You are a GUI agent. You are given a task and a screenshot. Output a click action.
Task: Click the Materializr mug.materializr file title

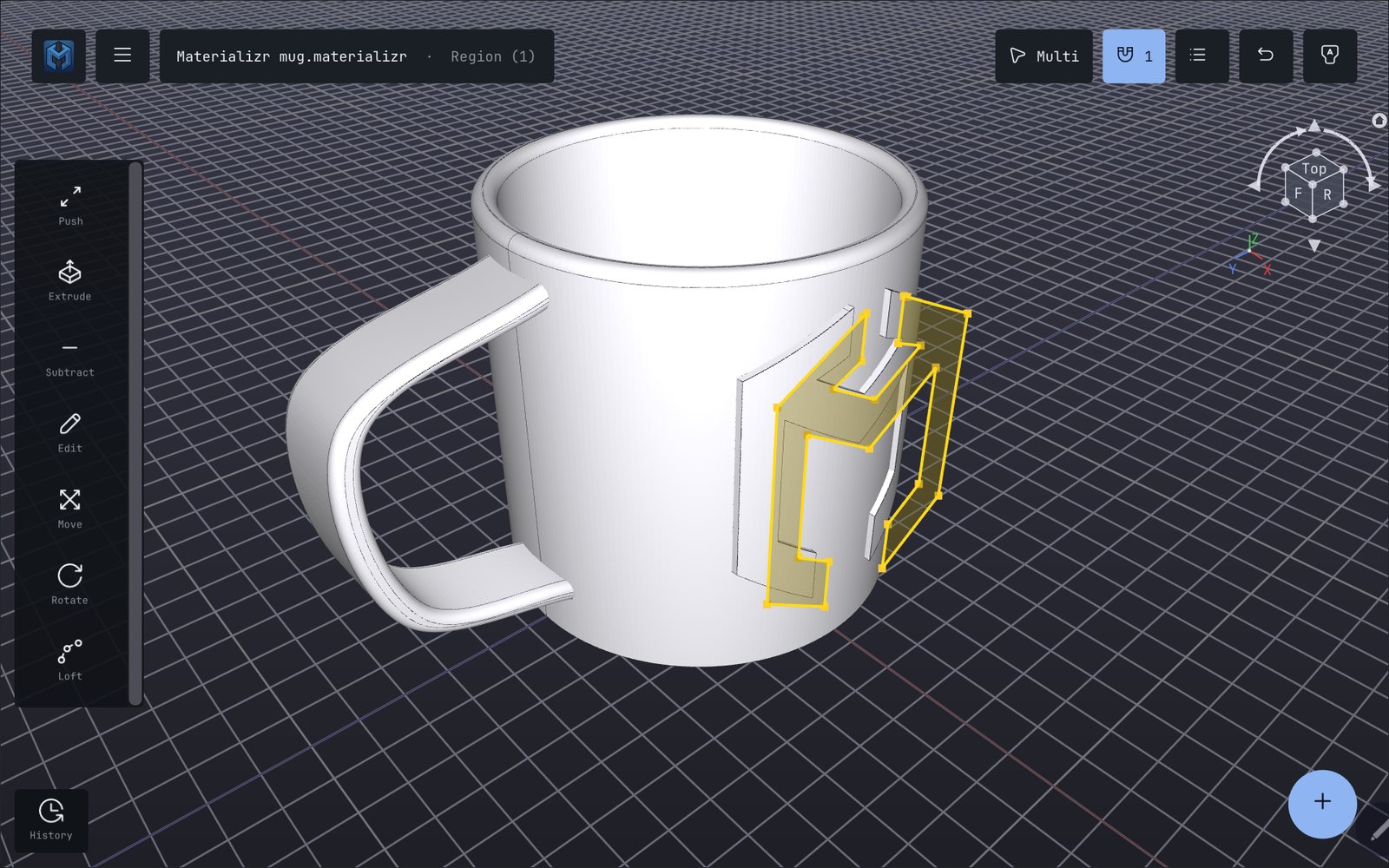(292, 56)
